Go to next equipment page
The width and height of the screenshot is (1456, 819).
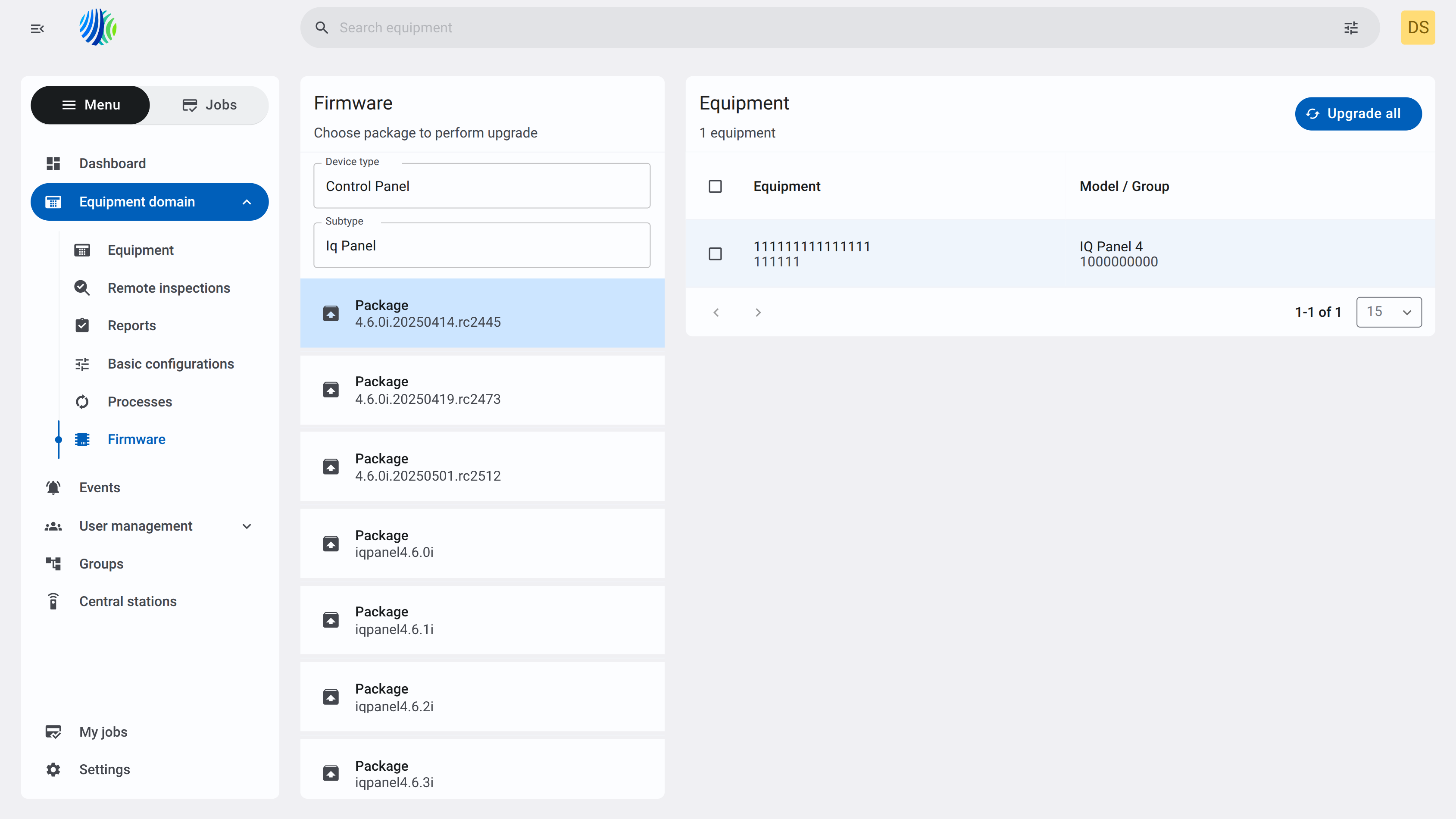pos(758,313)
